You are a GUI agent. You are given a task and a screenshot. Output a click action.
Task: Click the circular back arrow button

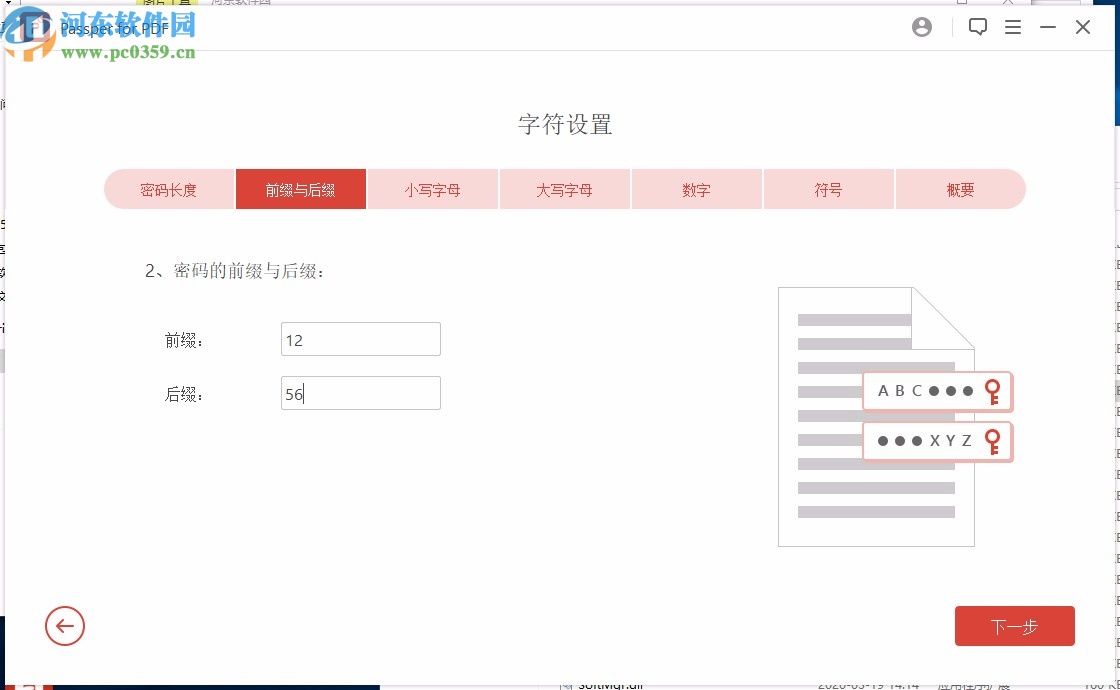(65, 626)
